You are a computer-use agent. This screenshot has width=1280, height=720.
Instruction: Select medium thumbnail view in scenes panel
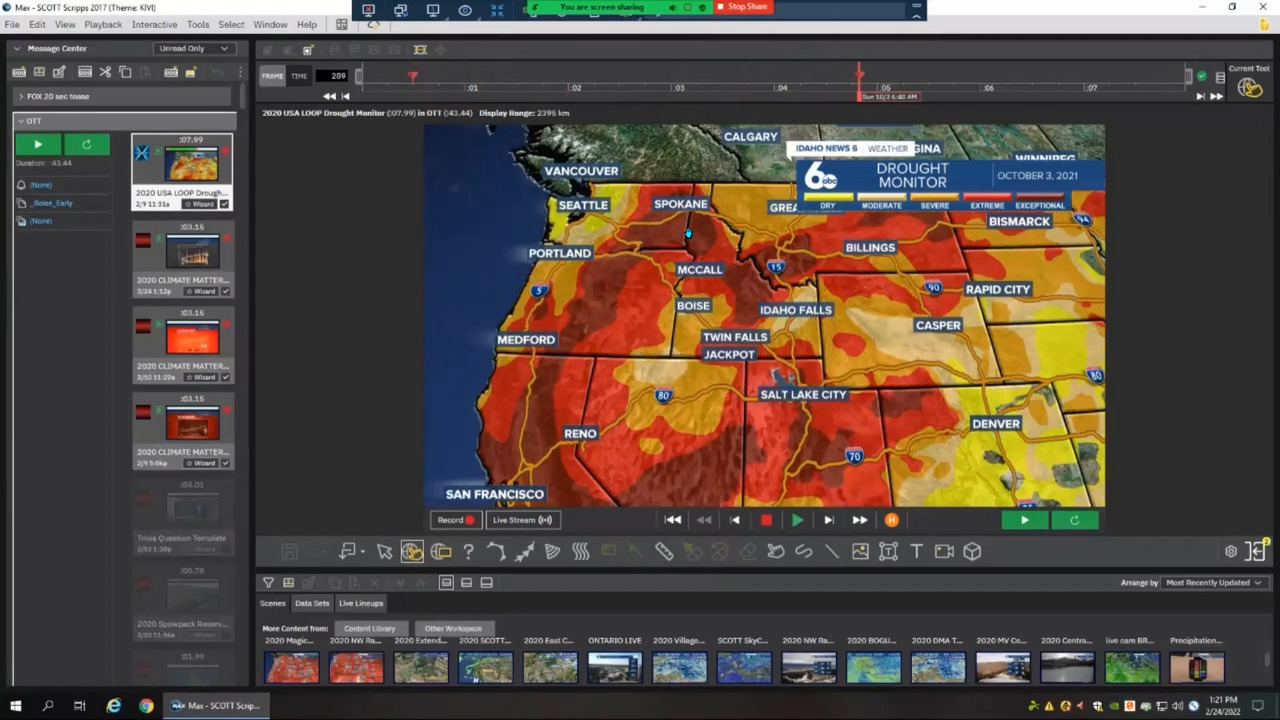tap(466, 582)
